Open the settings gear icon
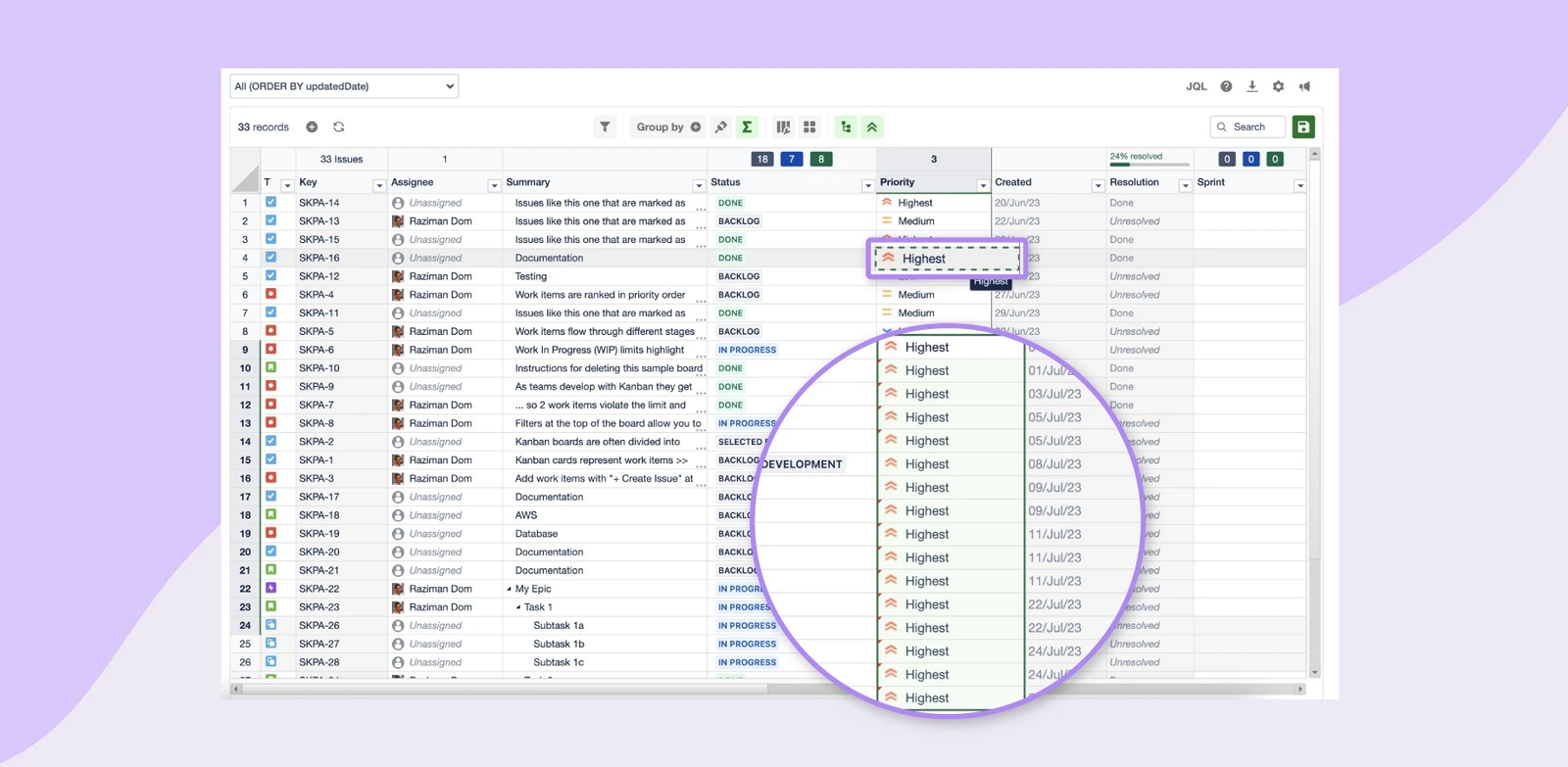1568x767 pixels. pyautogui.click(x=1278, y=86)
